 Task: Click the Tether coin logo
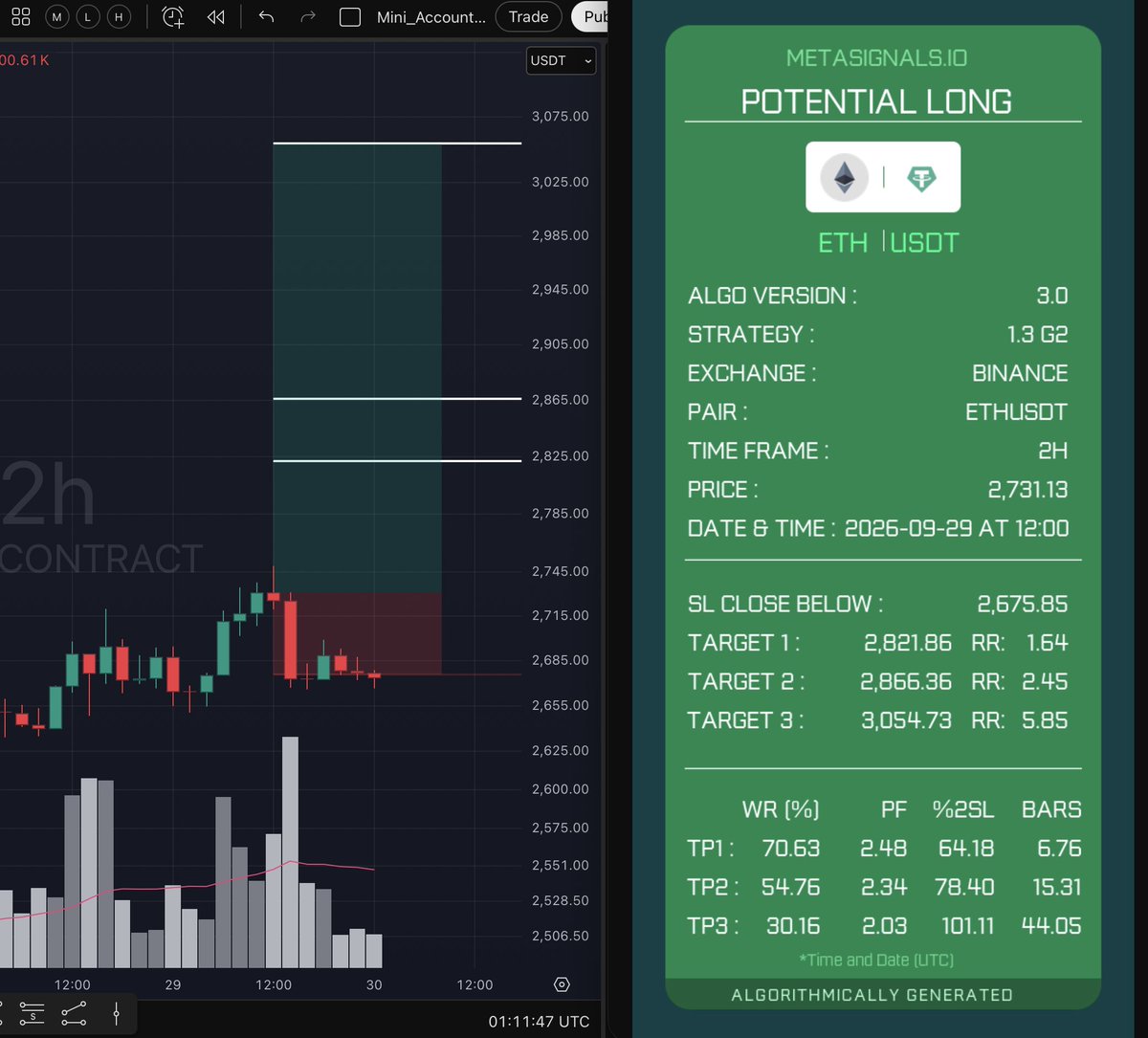pyautogui.click(x=921, y=178)
